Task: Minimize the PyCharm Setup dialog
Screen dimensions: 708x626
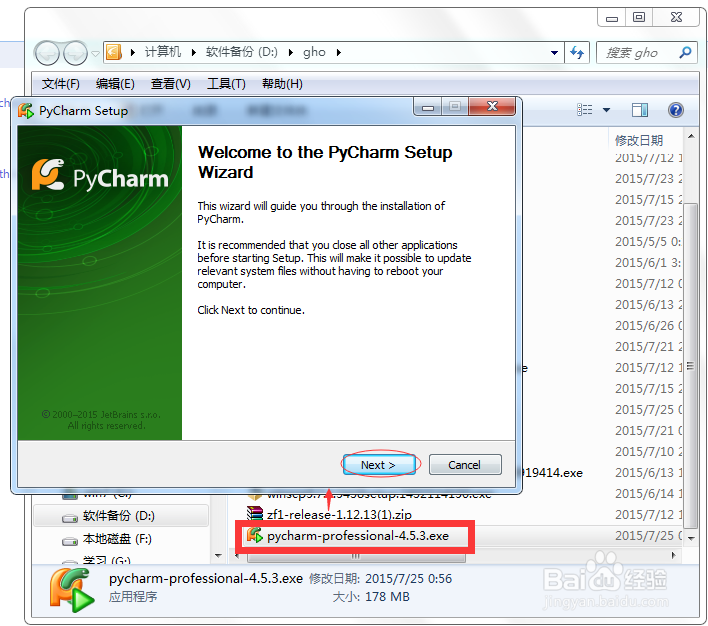Action: tap(428, 107)
